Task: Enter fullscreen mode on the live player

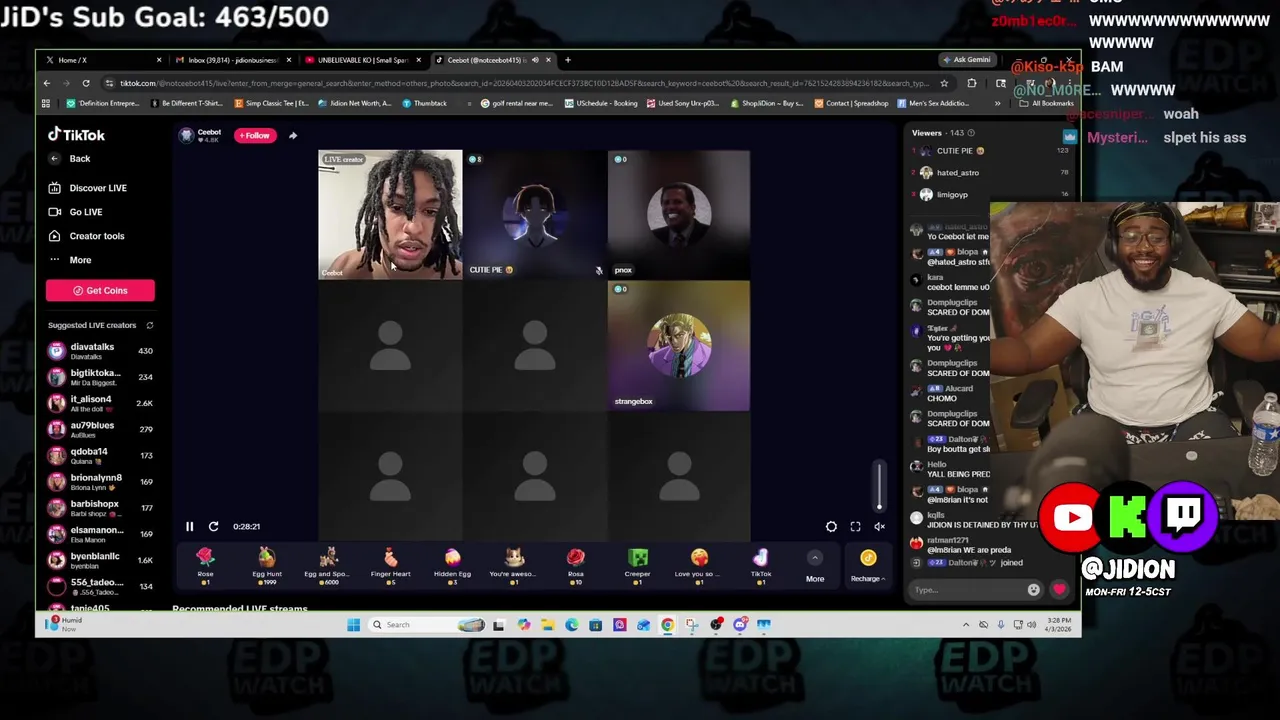Action: pyautogui.click(x=855, y=526)
